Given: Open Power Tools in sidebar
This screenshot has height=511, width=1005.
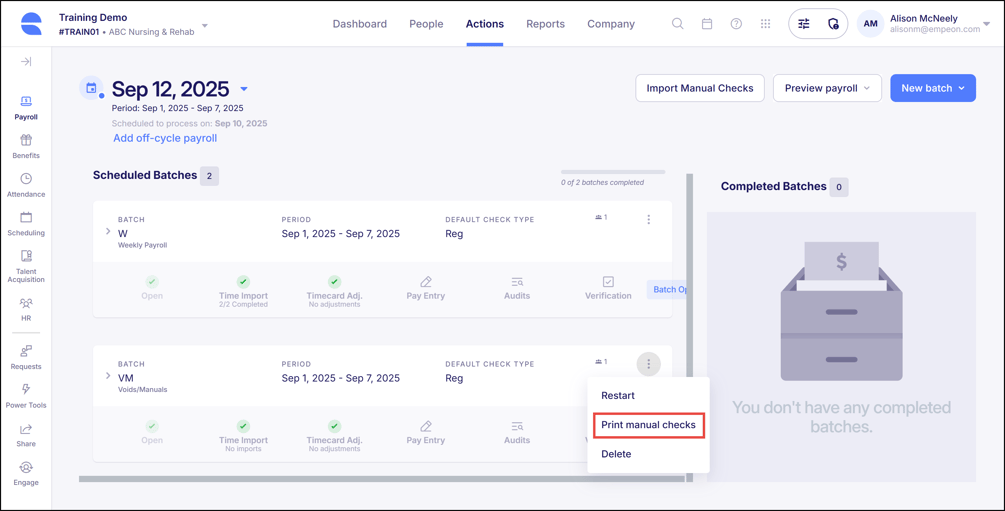Looking at the screenshot, I should tap(26, 396).
